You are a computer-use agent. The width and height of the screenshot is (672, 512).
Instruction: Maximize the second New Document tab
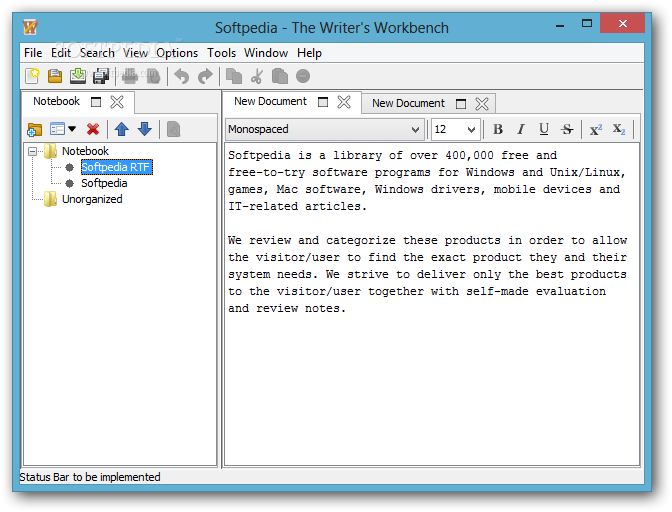(x=461, y=104)
